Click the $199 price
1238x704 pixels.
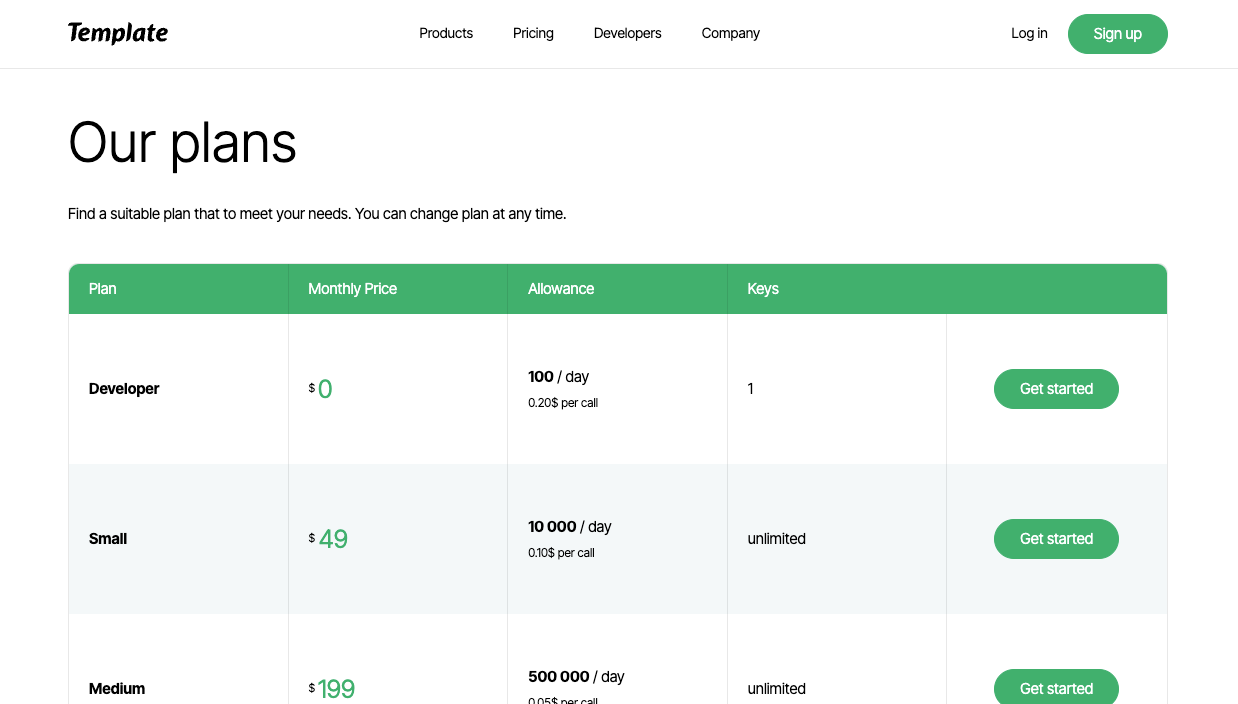tap(332, 689)
